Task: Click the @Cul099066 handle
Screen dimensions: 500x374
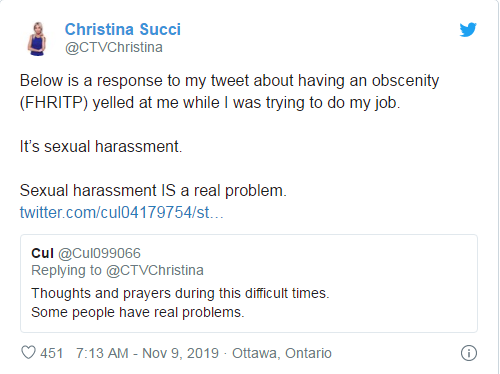Action: [99, 253]
